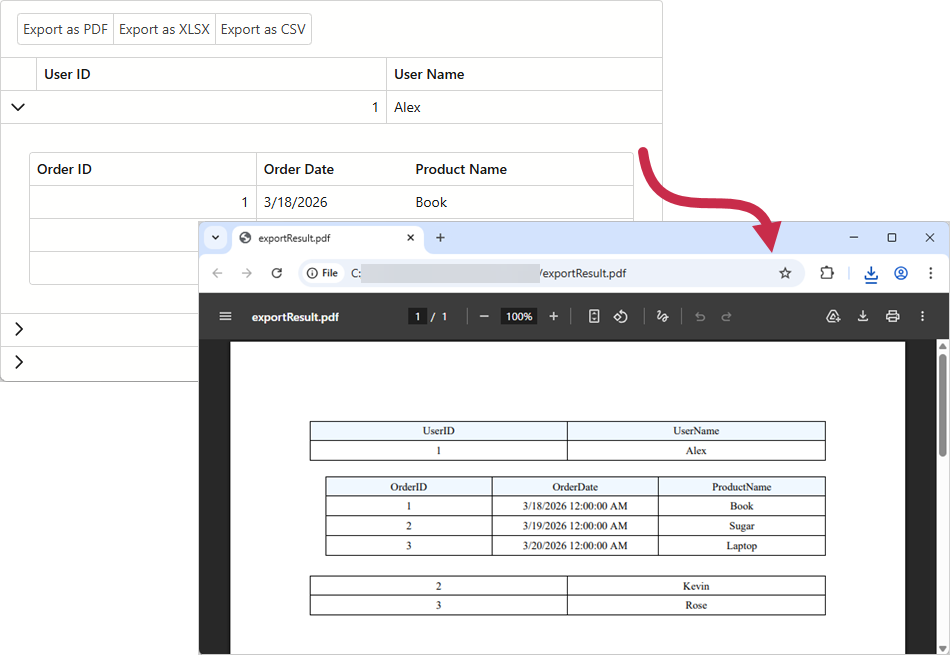Click the File site info chip
This screenshot has height=655, width=950.
click(322, 273)
